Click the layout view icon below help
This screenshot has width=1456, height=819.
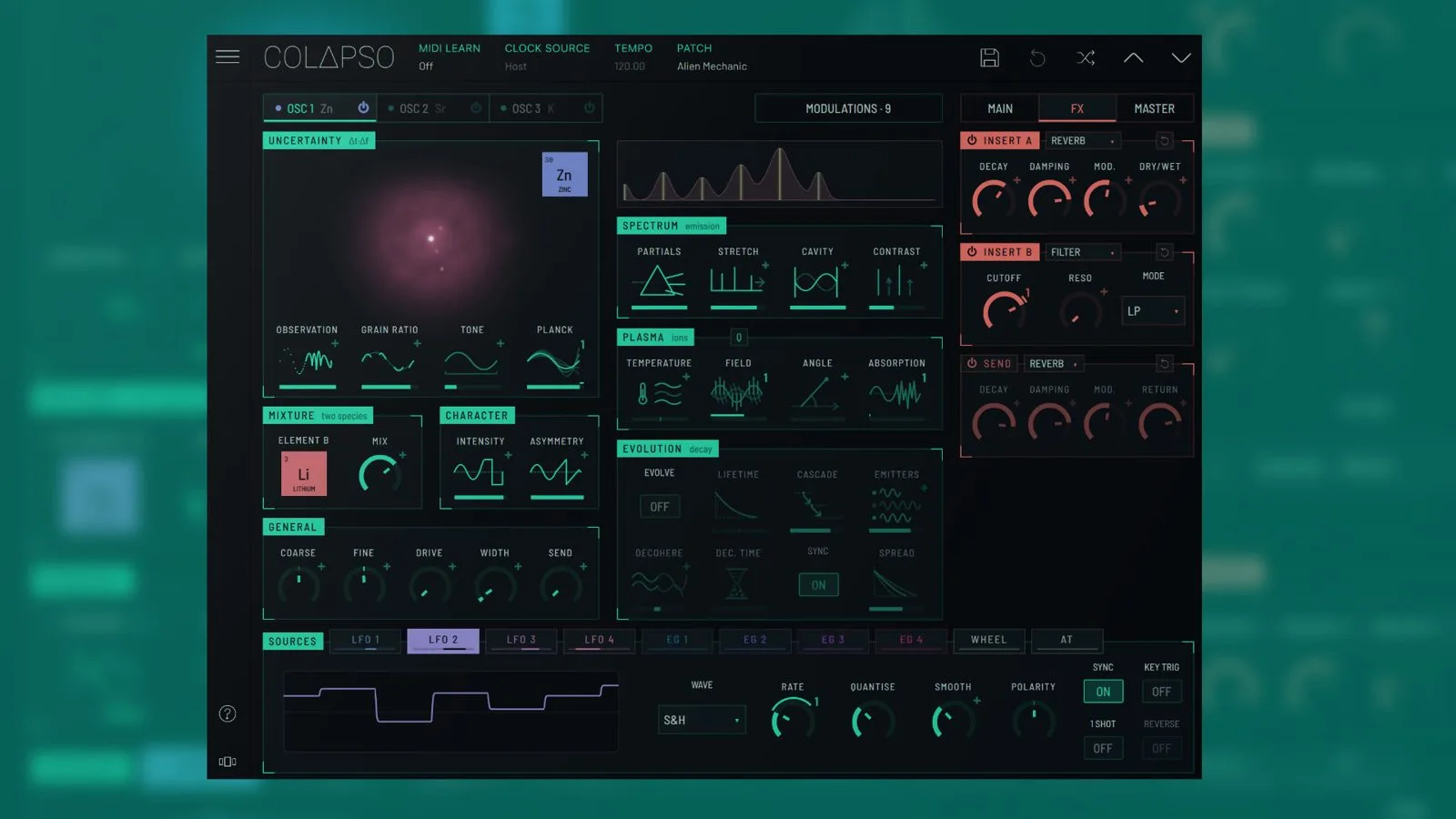point(227,762)
